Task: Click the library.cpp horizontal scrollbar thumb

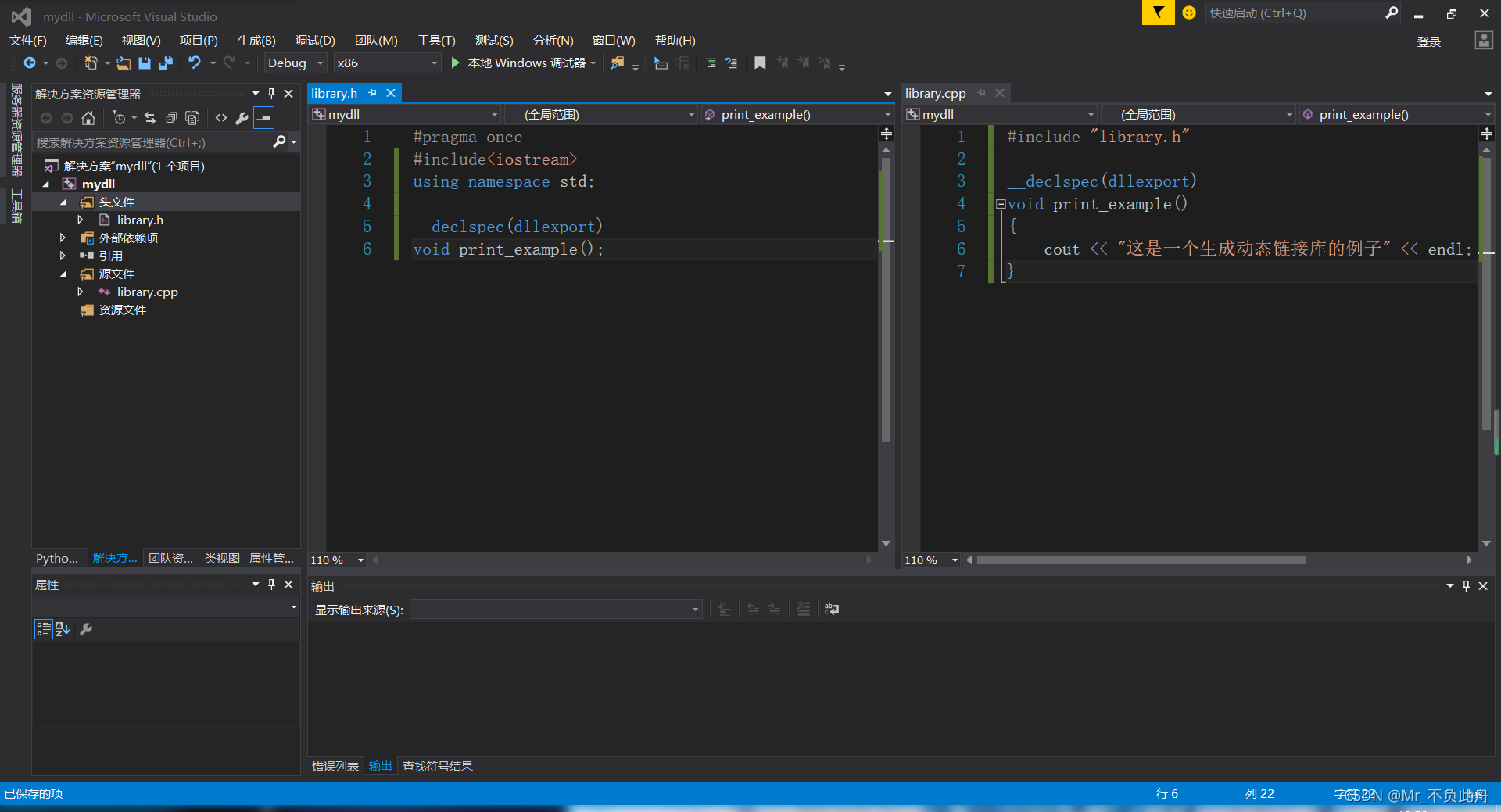Action: 1141,560
